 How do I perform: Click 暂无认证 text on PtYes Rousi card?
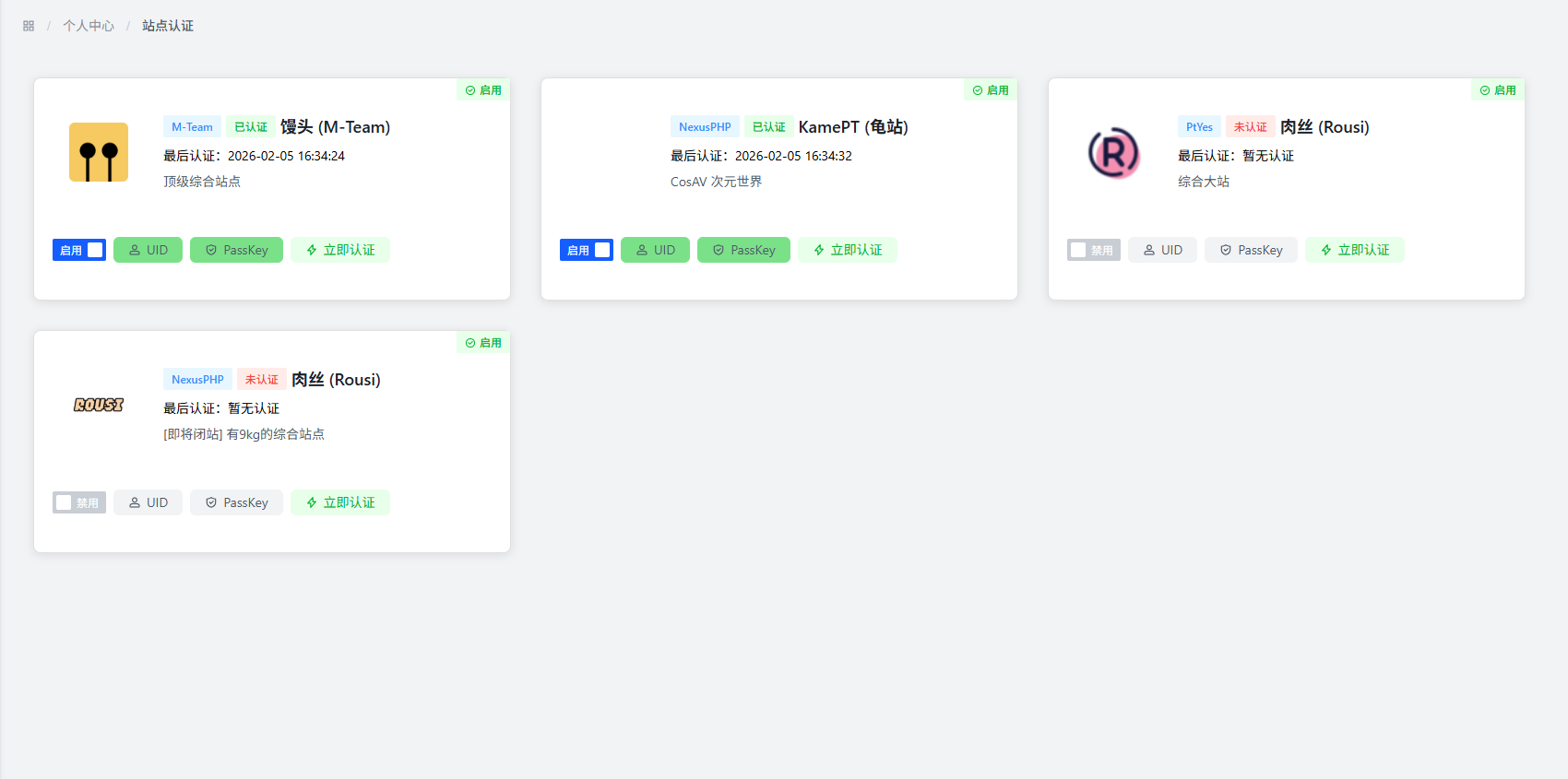[x=1268, y=156]
